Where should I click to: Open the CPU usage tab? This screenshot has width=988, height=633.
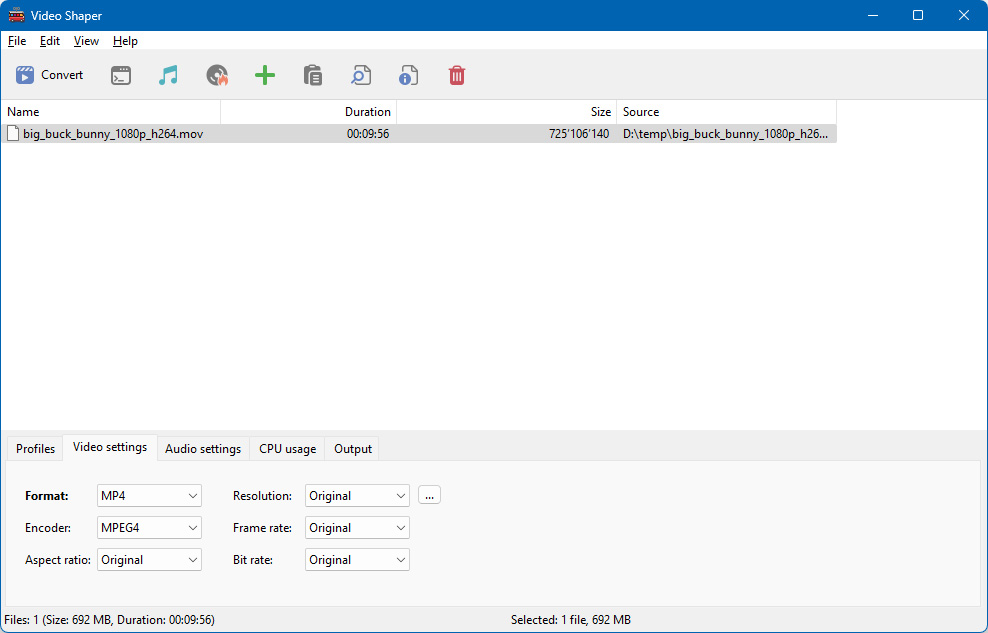[287, 448]
